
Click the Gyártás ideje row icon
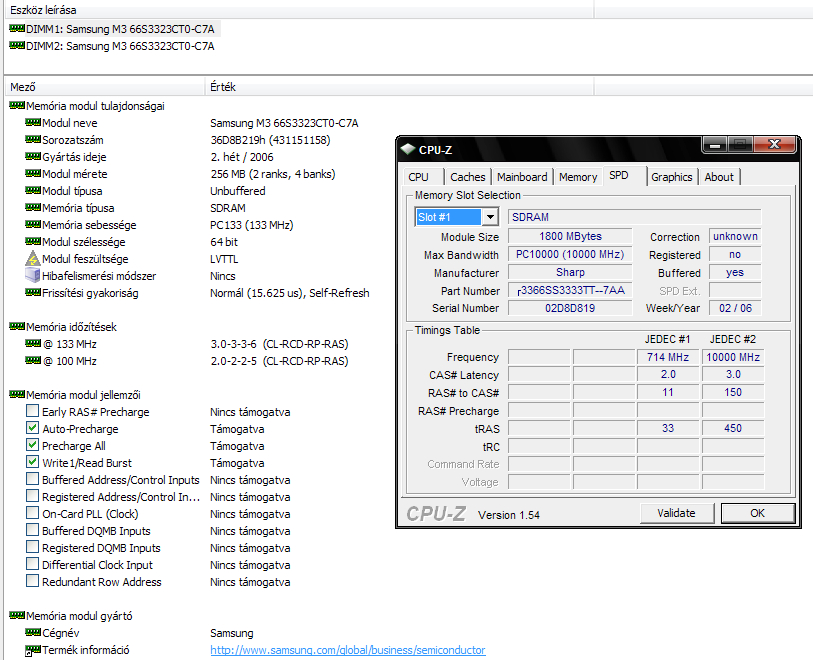[33, 157]
